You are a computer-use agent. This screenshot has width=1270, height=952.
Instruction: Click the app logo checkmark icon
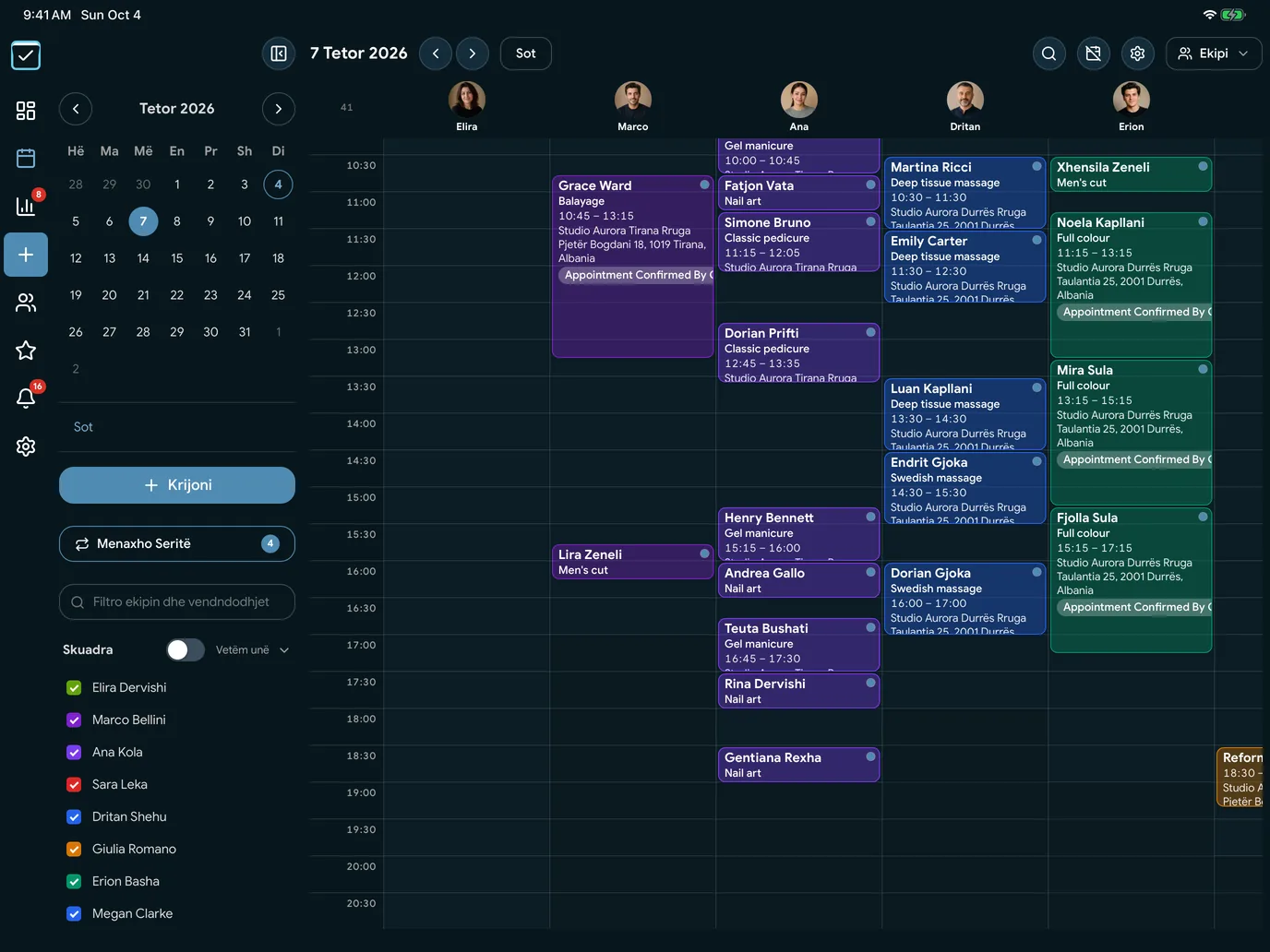tap(26, 55)
